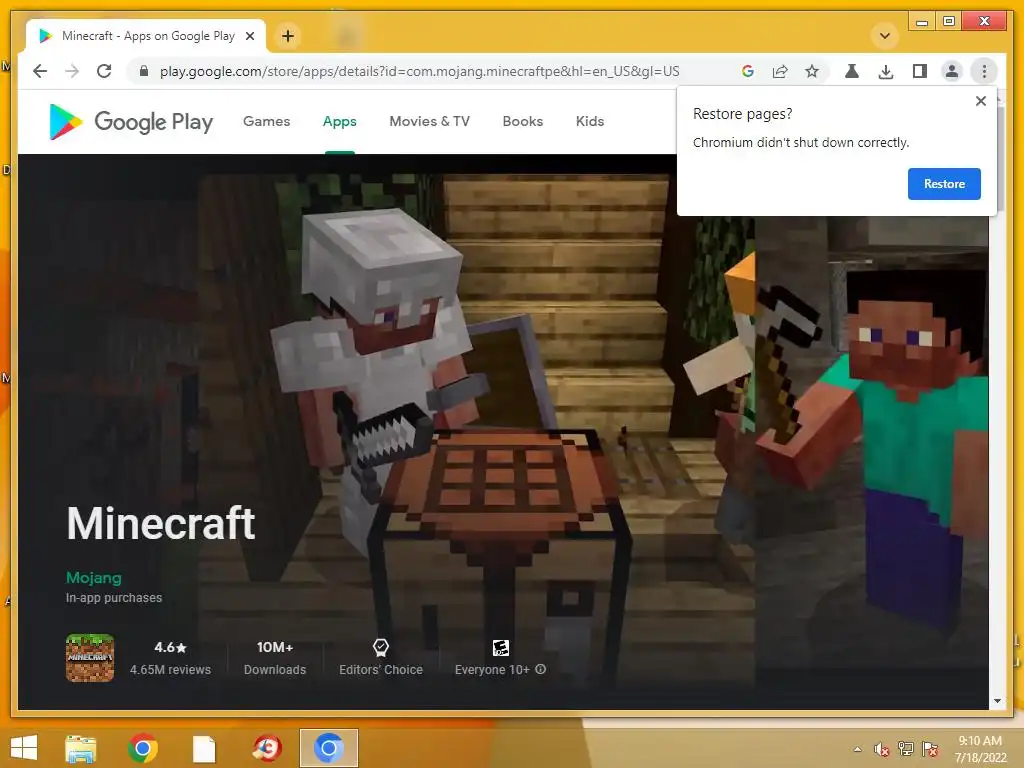Click the Restore button
The width and height of the screenshot is (1024, 768).
(944, 184)
